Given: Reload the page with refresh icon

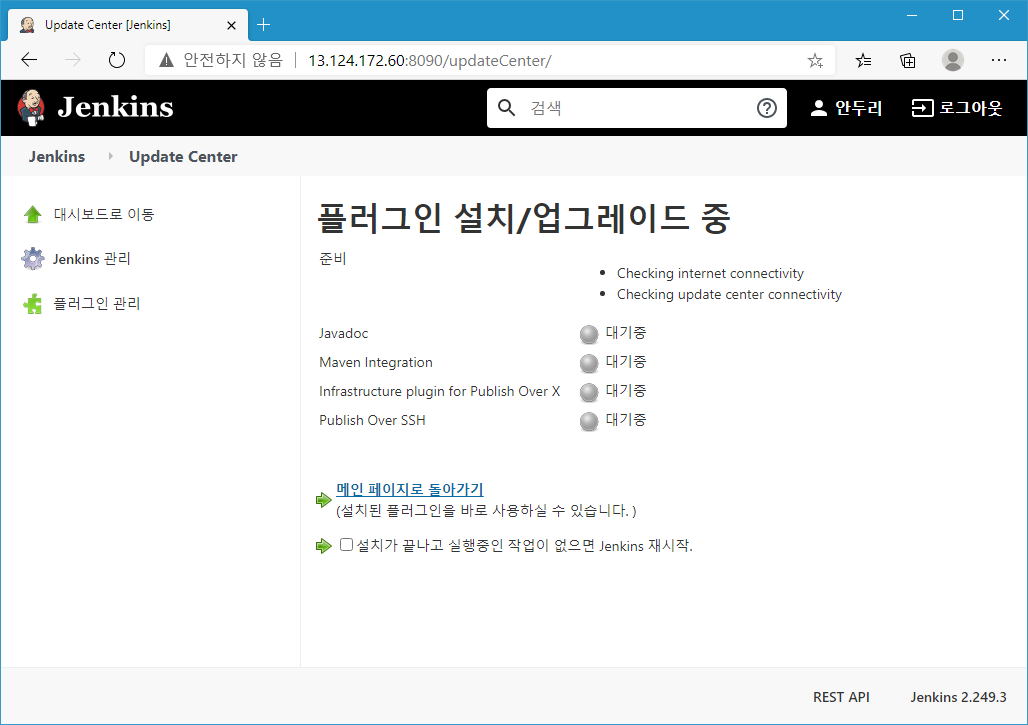Looking at the screenshot, I should tap(117, 60).
